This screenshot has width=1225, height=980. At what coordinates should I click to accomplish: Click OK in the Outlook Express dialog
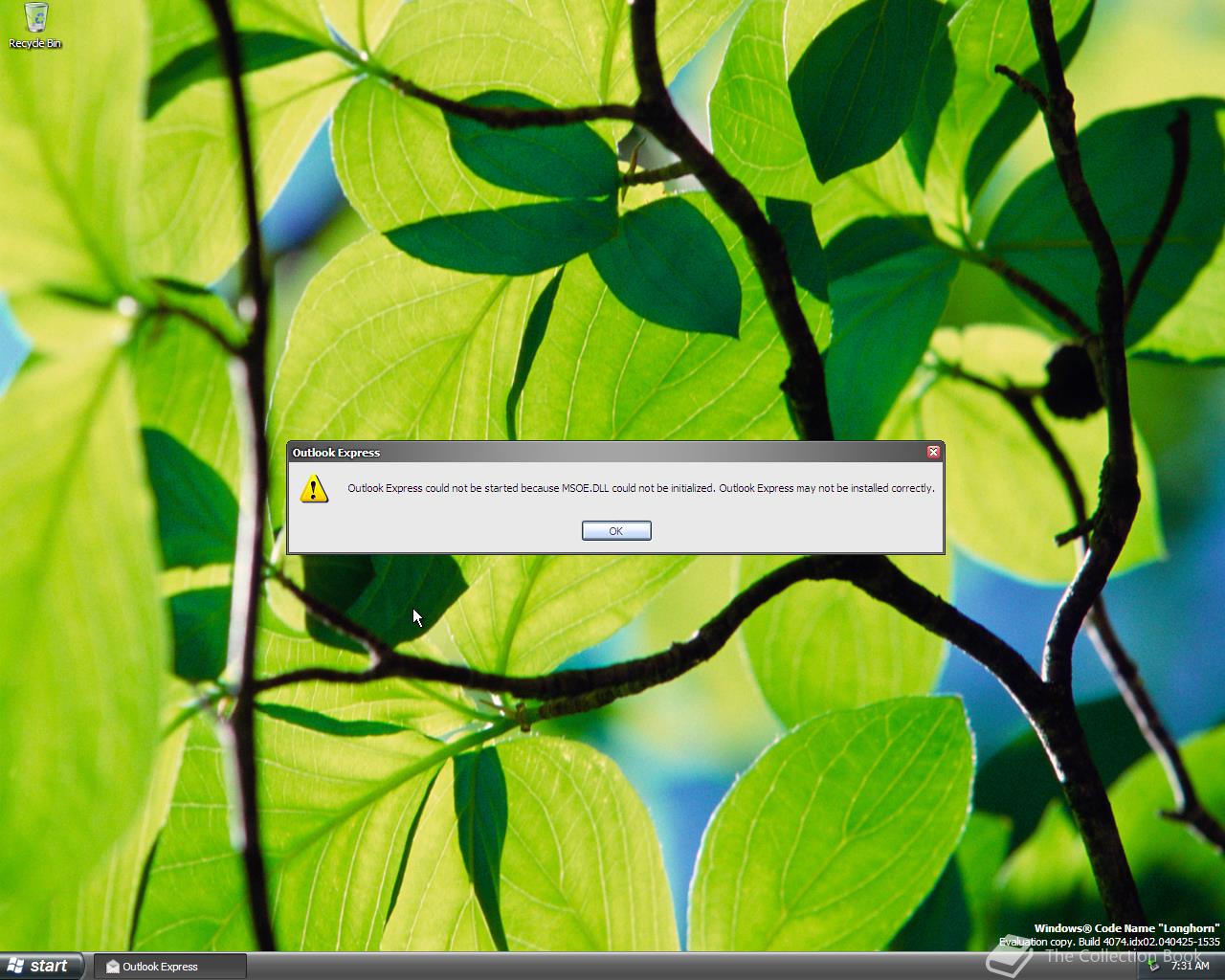click(x=616, y=530)
